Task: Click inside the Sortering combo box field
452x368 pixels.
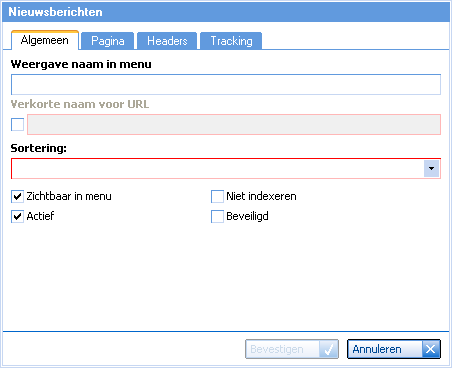Action: coord(217,168)
